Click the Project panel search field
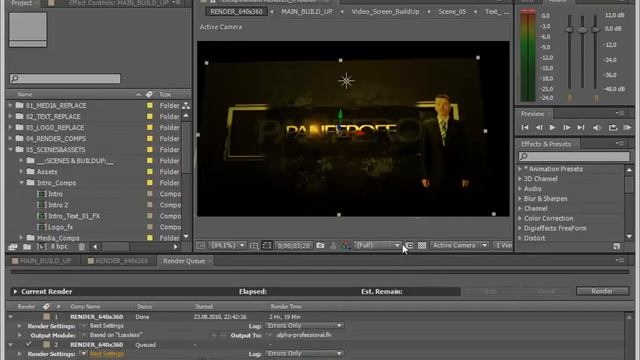Screen dimensions: 640x360 [65, 78]
